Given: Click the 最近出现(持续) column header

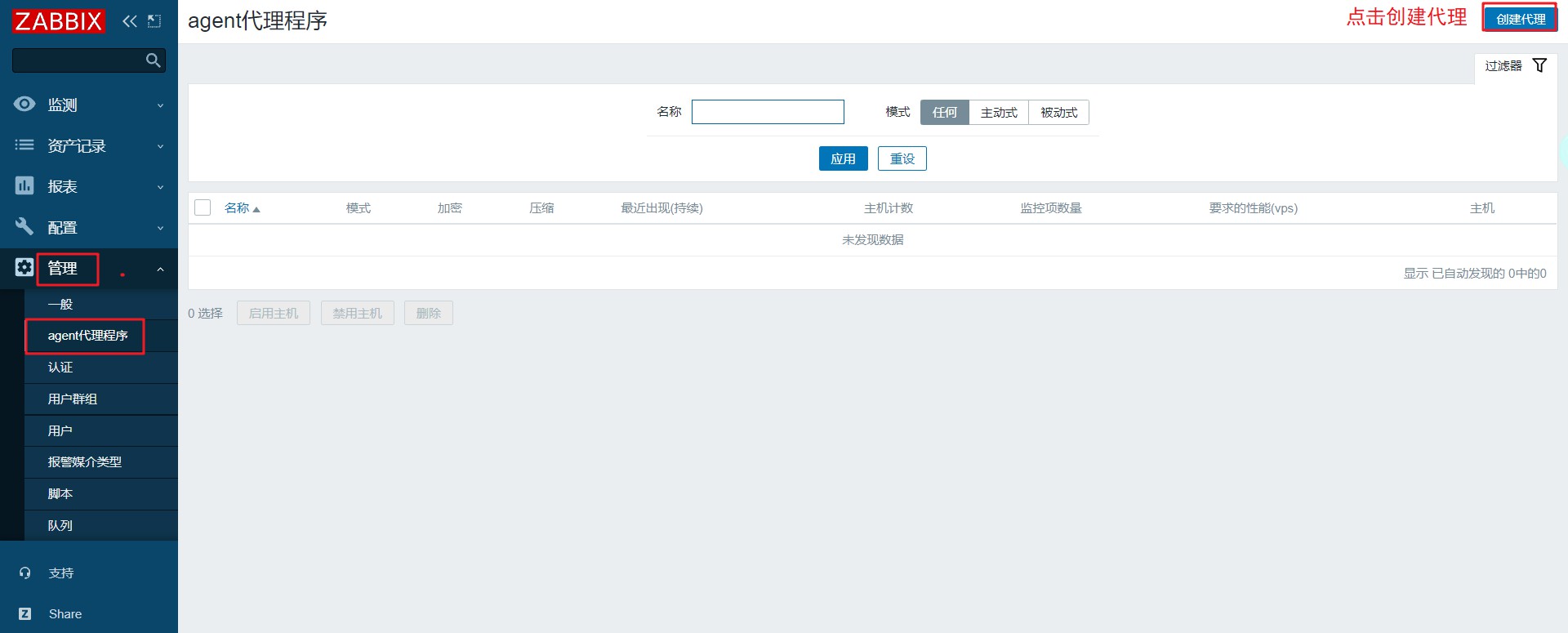Looking at the screenshot, I should tap(661, 208).
